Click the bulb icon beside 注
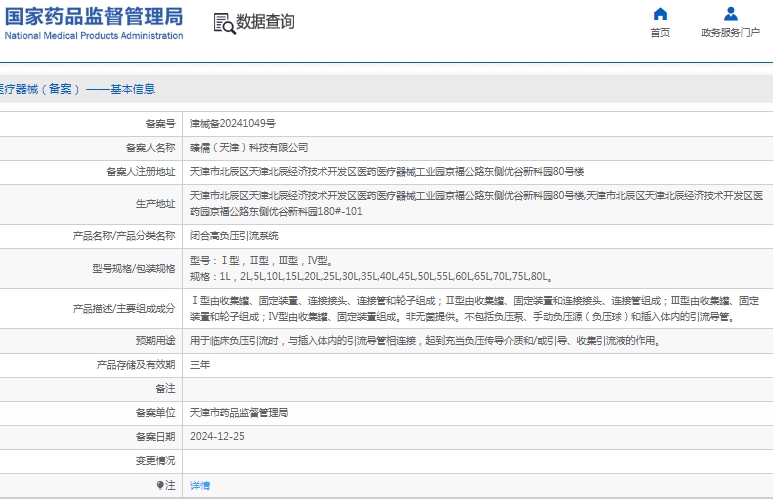 pyautogui.click(x=160, y=485)
